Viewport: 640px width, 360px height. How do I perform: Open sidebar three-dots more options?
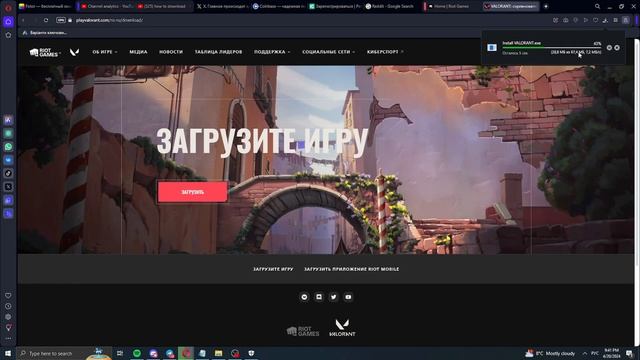pyautogui.click(x=8, y=338)
